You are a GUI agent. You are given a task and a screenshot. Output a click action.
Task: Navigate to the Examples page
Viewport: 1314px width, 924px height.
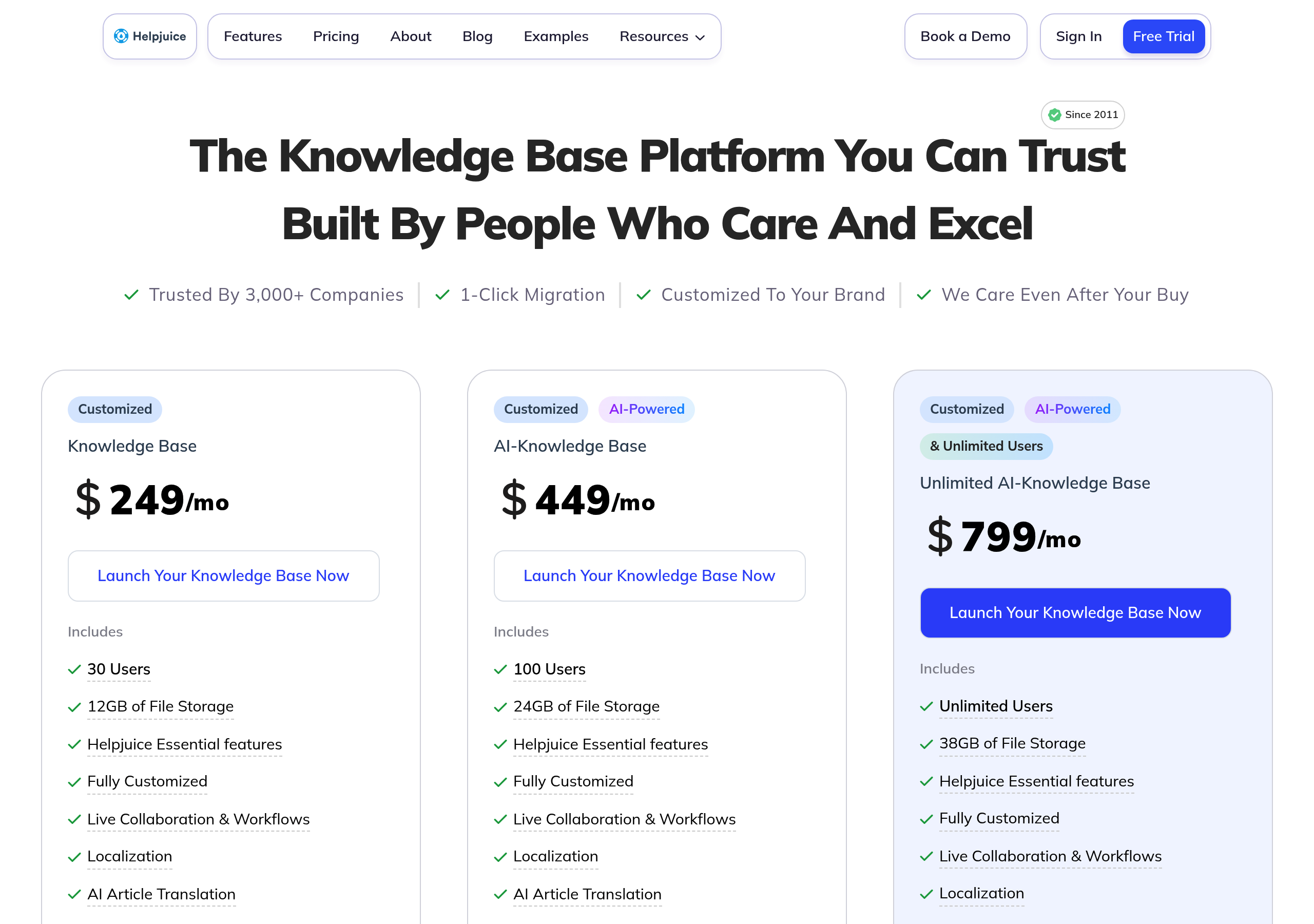556,36
